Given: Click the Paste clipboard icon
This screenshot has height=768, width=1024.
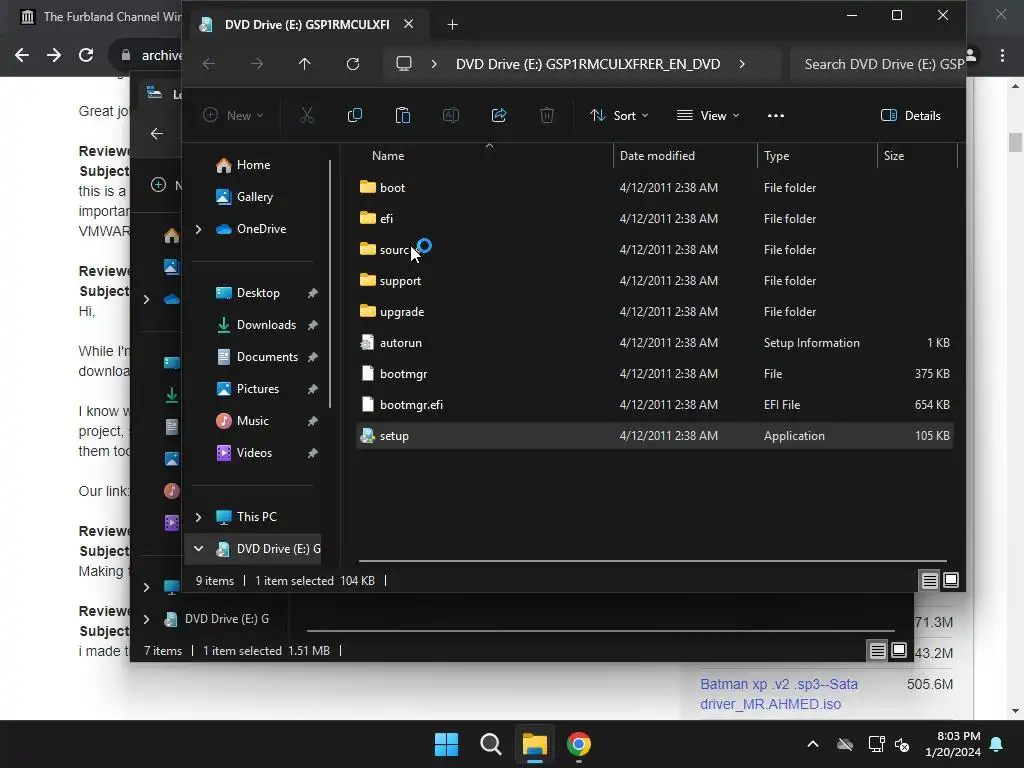Looking at the screenshot, I should pyautogui.click(x=402, y=116).
